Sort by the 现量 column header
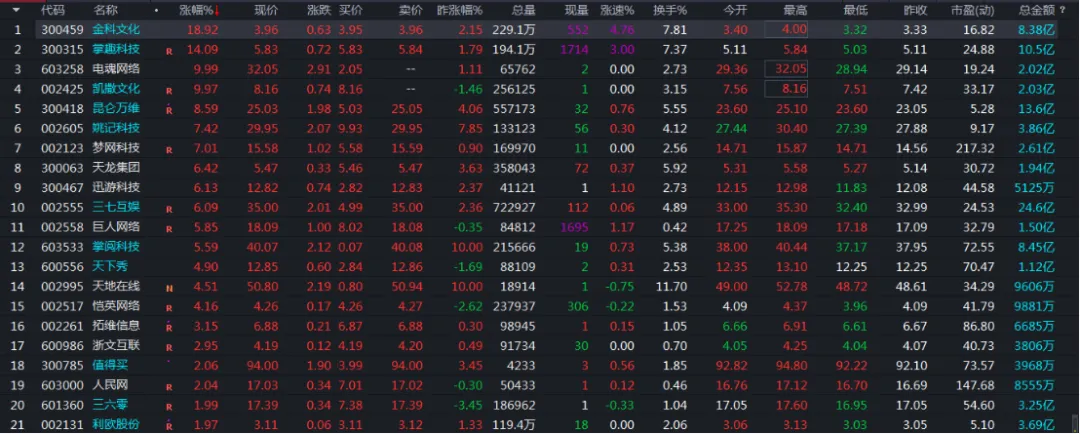 (x=576, y=10)
